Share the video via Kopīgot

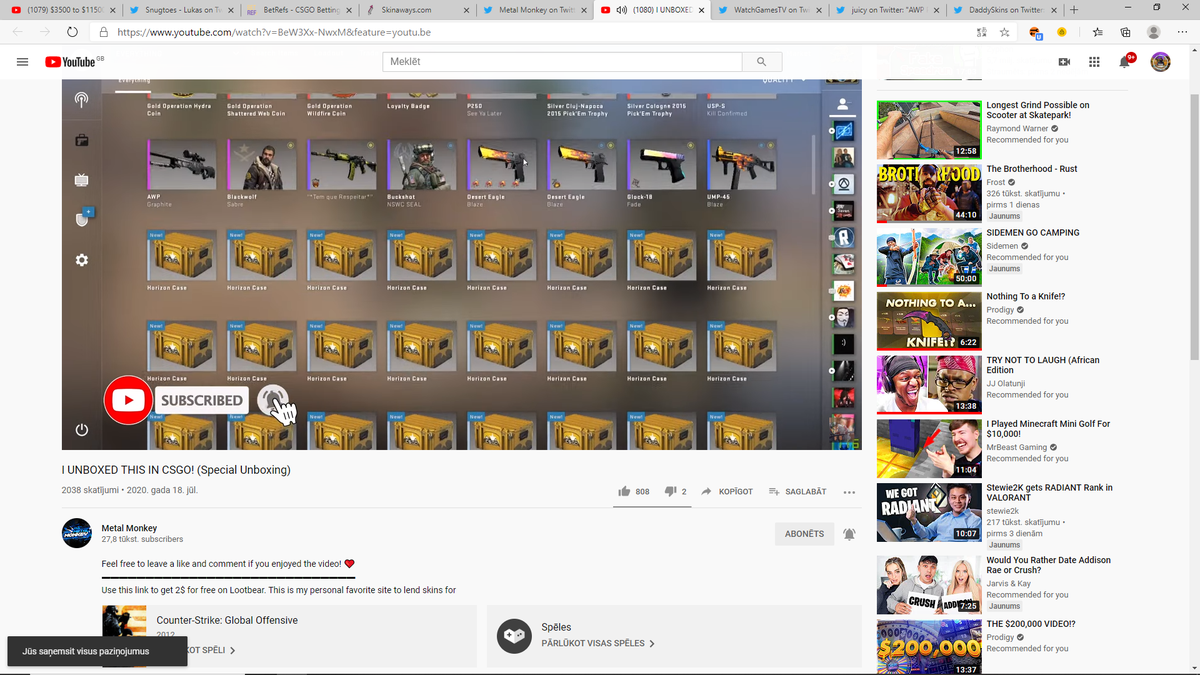[727, 492]
